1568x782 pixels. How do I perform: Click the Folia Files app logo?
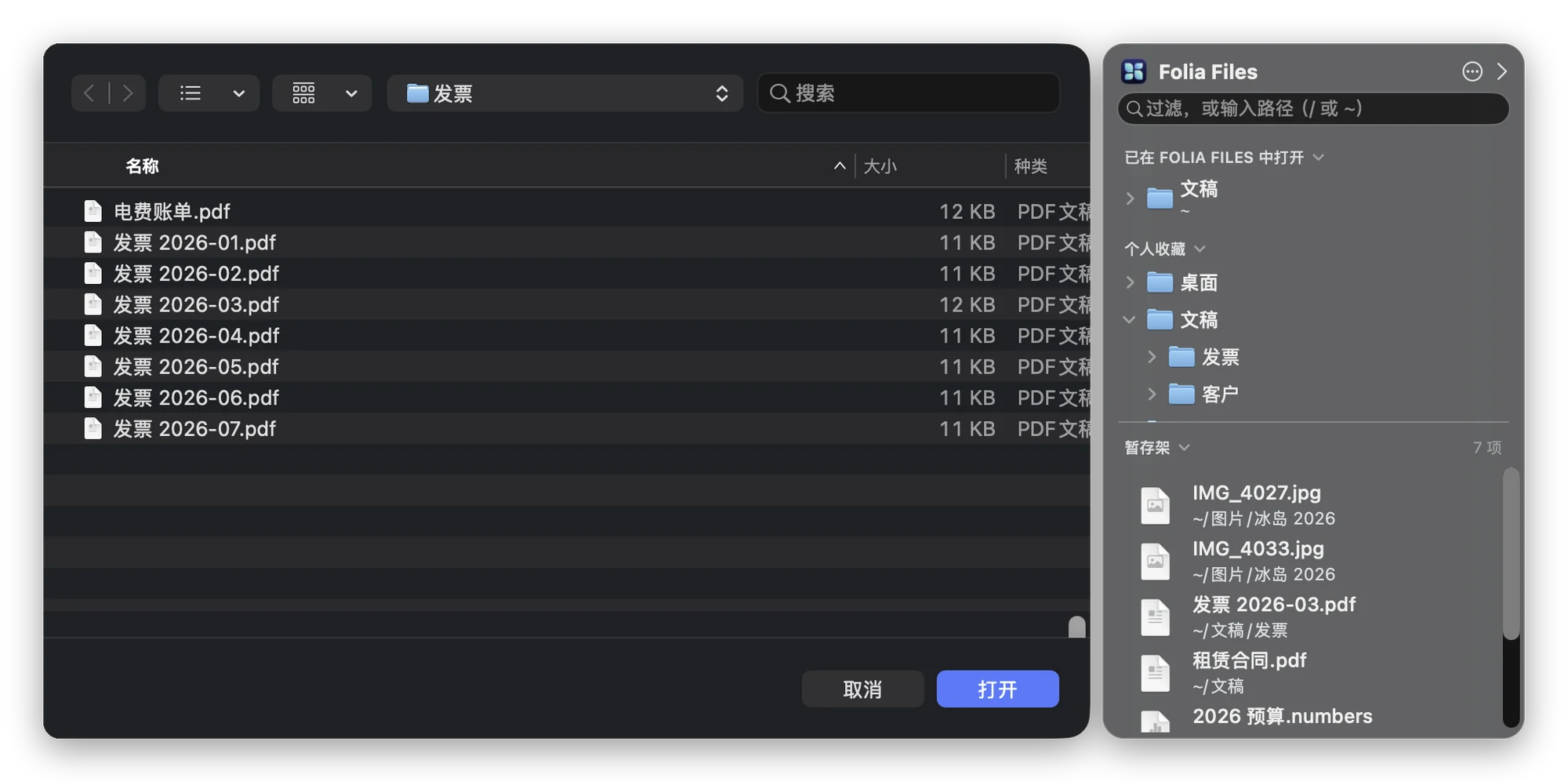coord(1134,71)
